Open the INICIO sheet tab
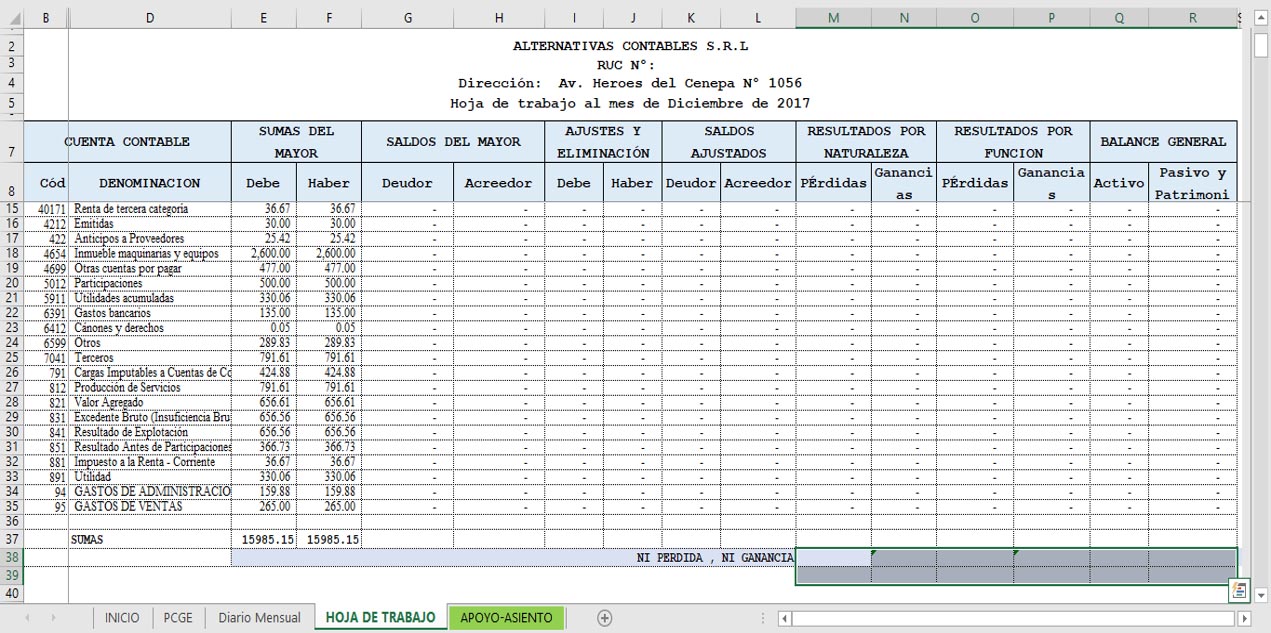 [122, 618]
